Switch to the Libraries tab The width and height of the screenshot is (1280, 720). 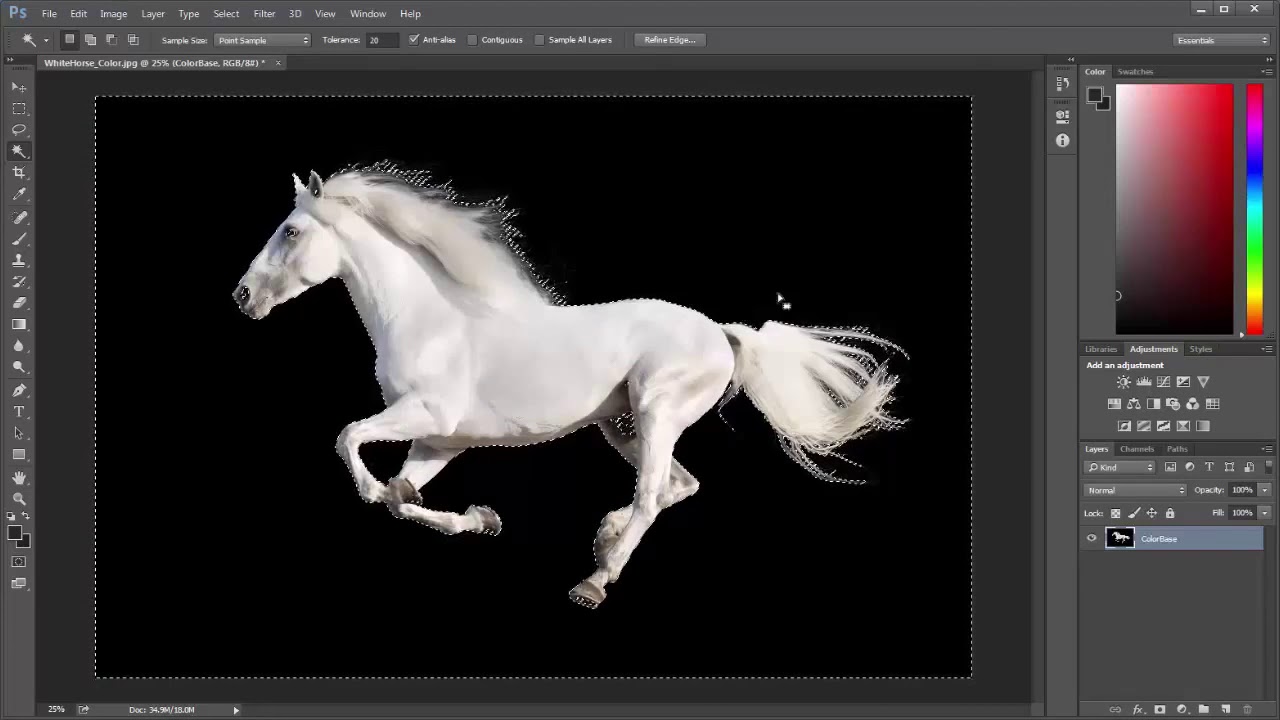point(1101,349)
